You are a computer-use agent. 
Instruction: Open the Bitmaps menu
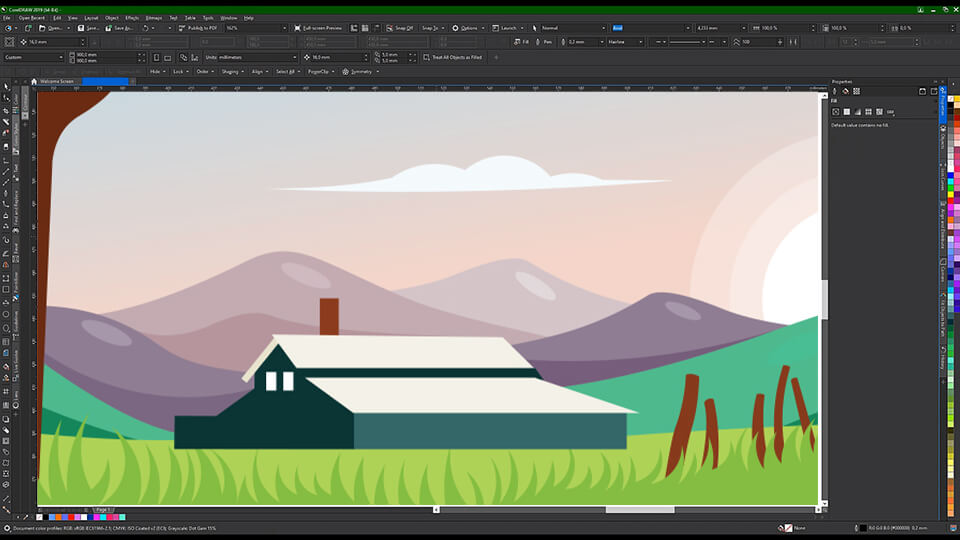(x=154, y=18)
